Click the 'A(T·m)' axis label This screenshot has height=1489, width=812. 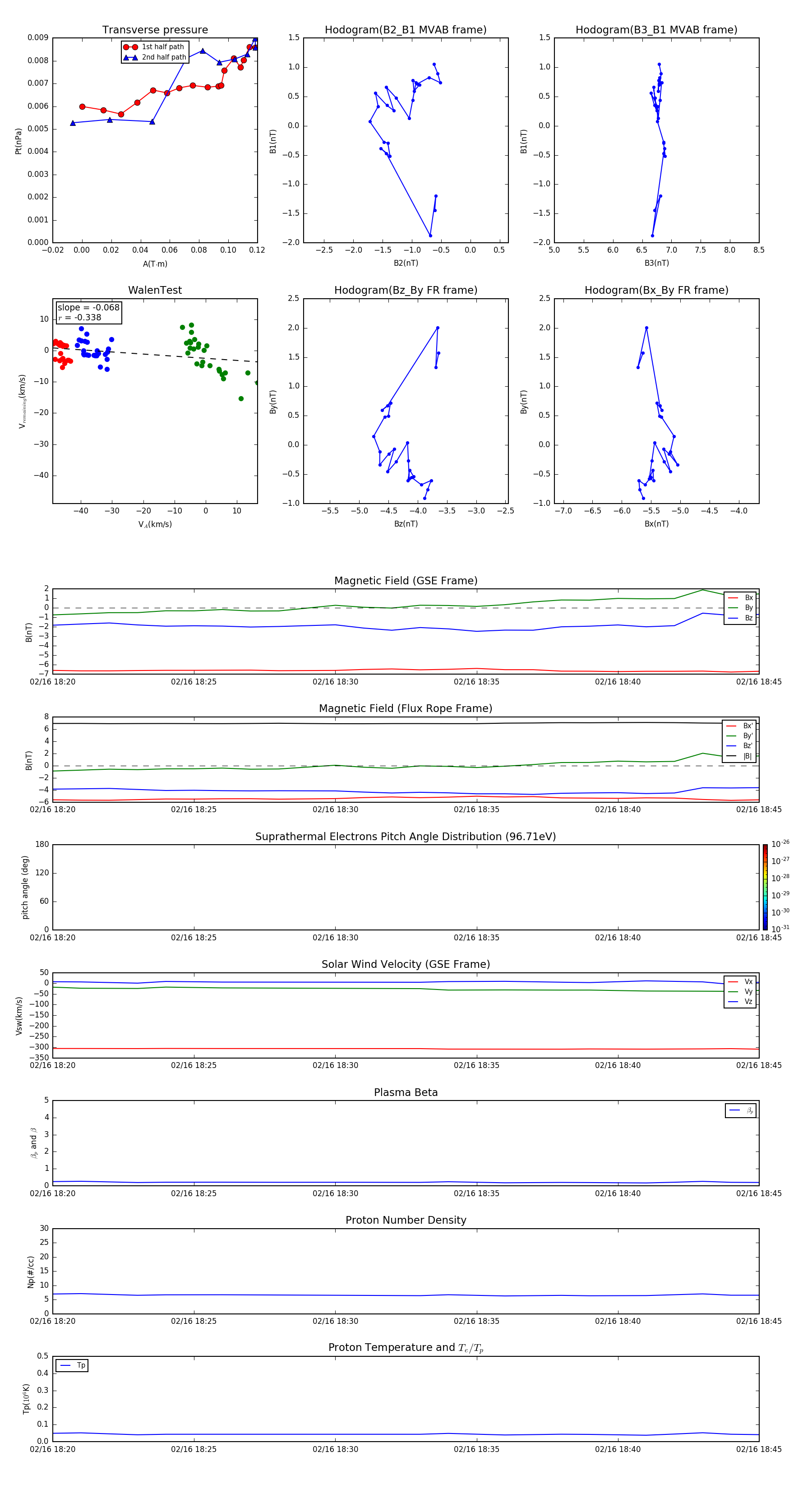click(155, 264)
